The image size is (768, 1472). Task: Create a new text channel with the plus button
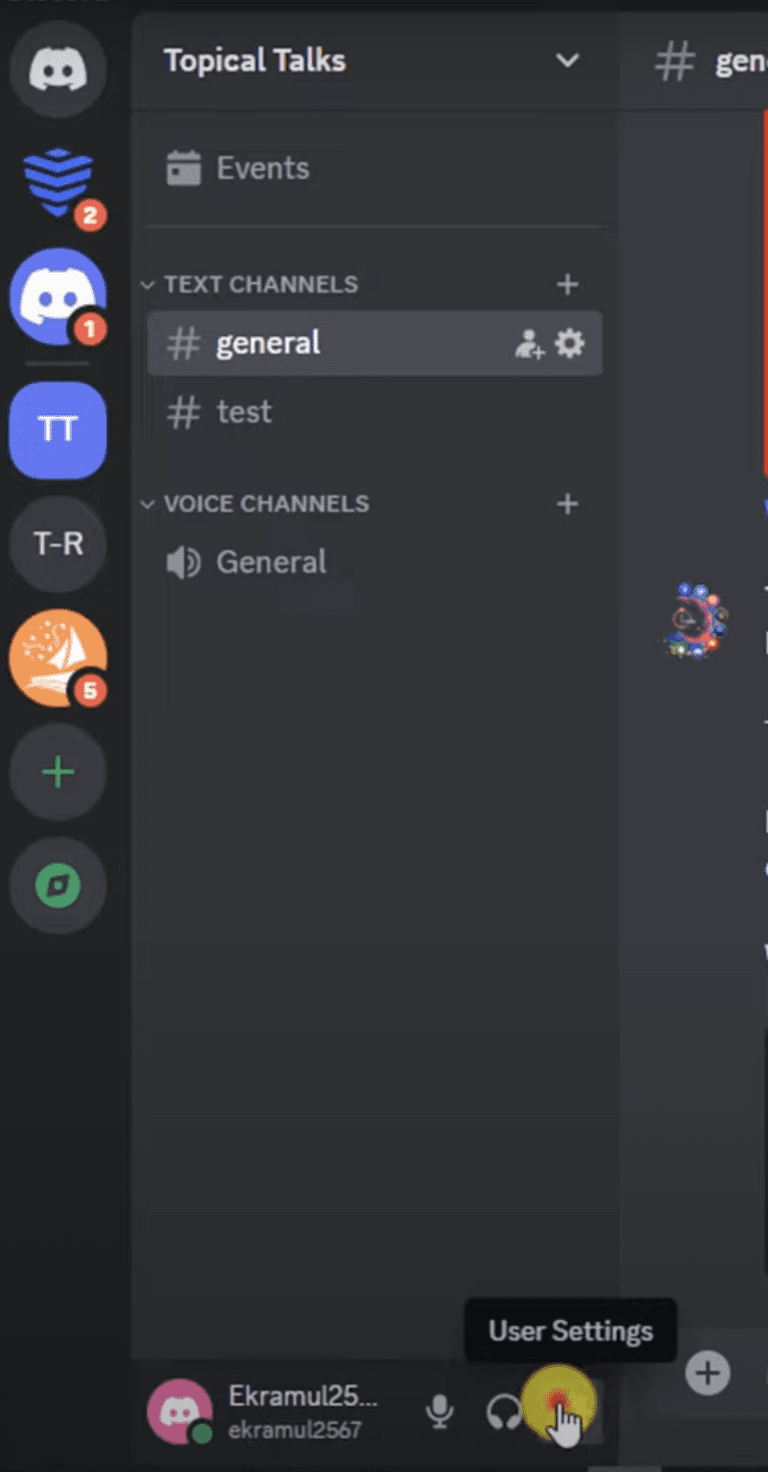pos(567,284)
